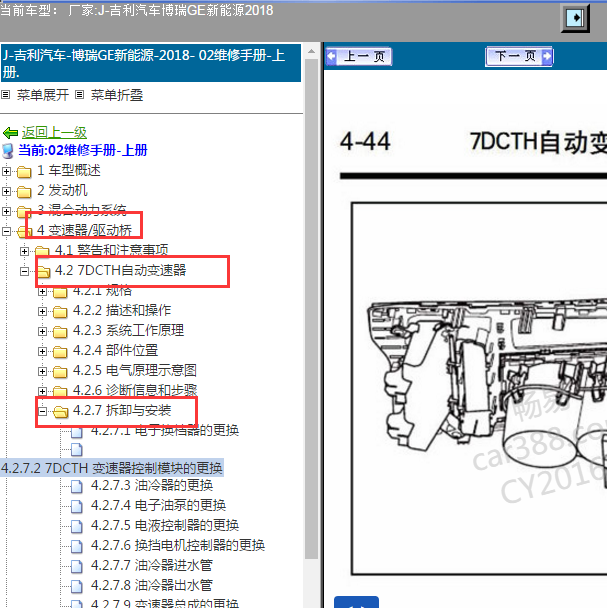This screenshot has width=607, height=608.
Task: Click folder icon of 2 发动机
Action: 24,192
